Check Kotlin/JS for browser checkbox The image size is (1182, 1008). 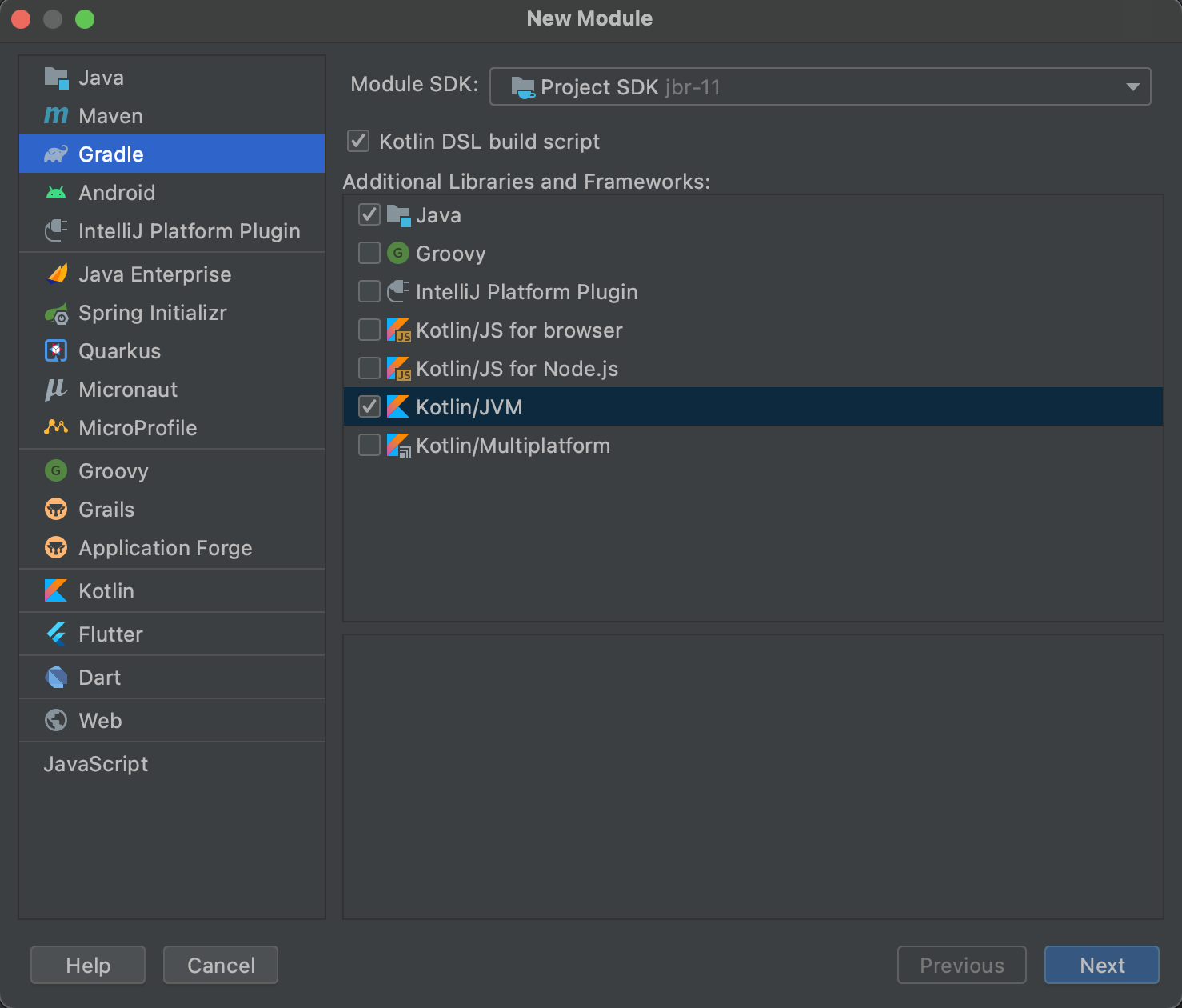click(x=369, y=330)
